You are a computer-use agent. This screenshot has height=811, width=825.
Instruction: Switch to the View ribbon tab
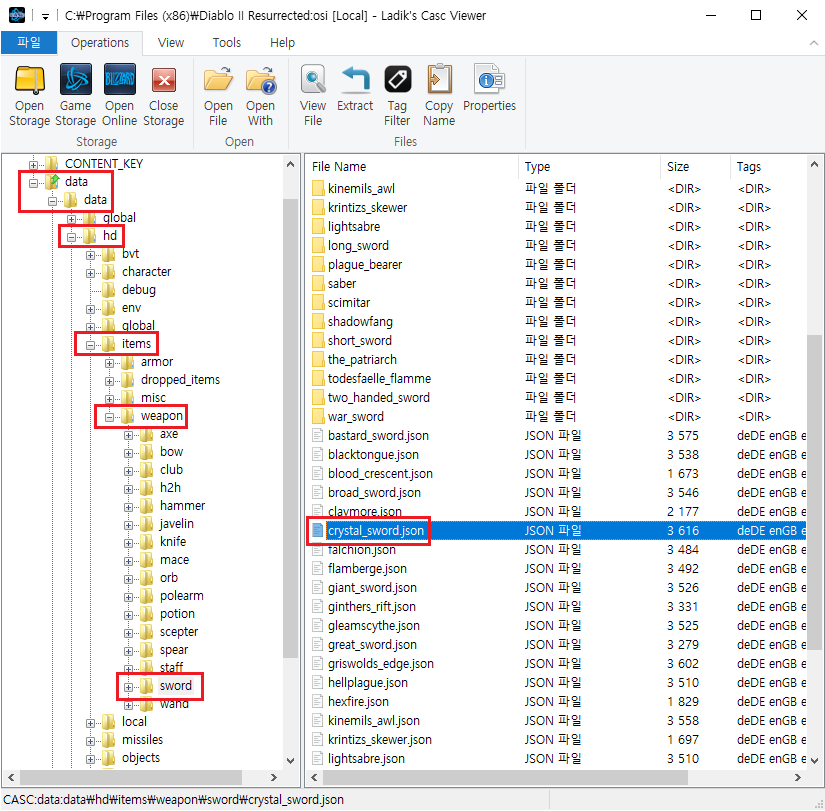tap(171, 43)
